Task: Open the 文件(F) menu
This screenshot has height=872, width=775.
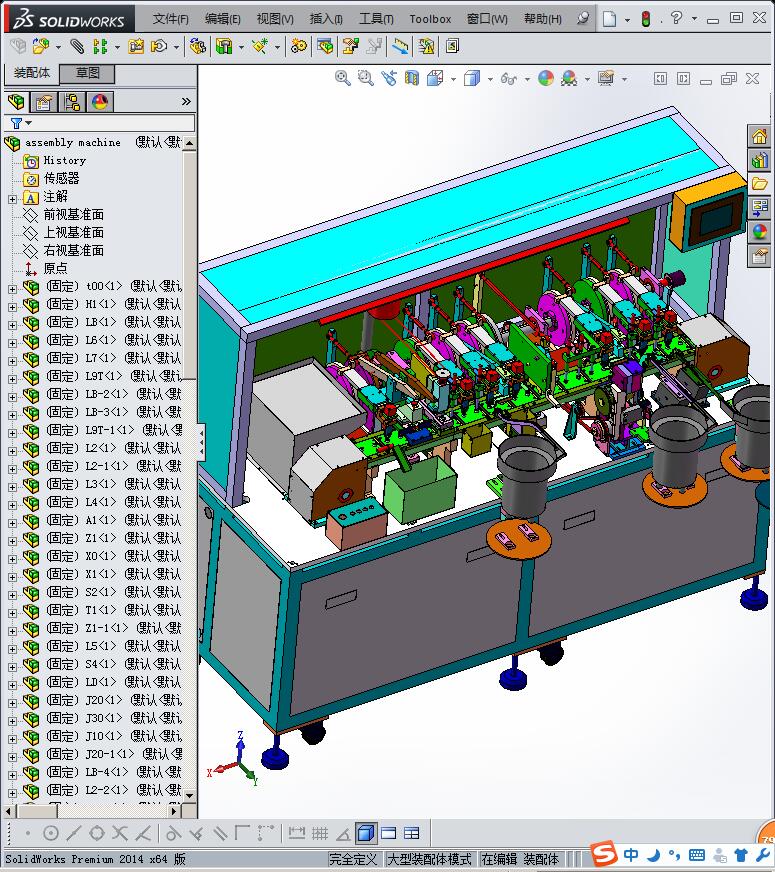Action: (x=171, y=19)
